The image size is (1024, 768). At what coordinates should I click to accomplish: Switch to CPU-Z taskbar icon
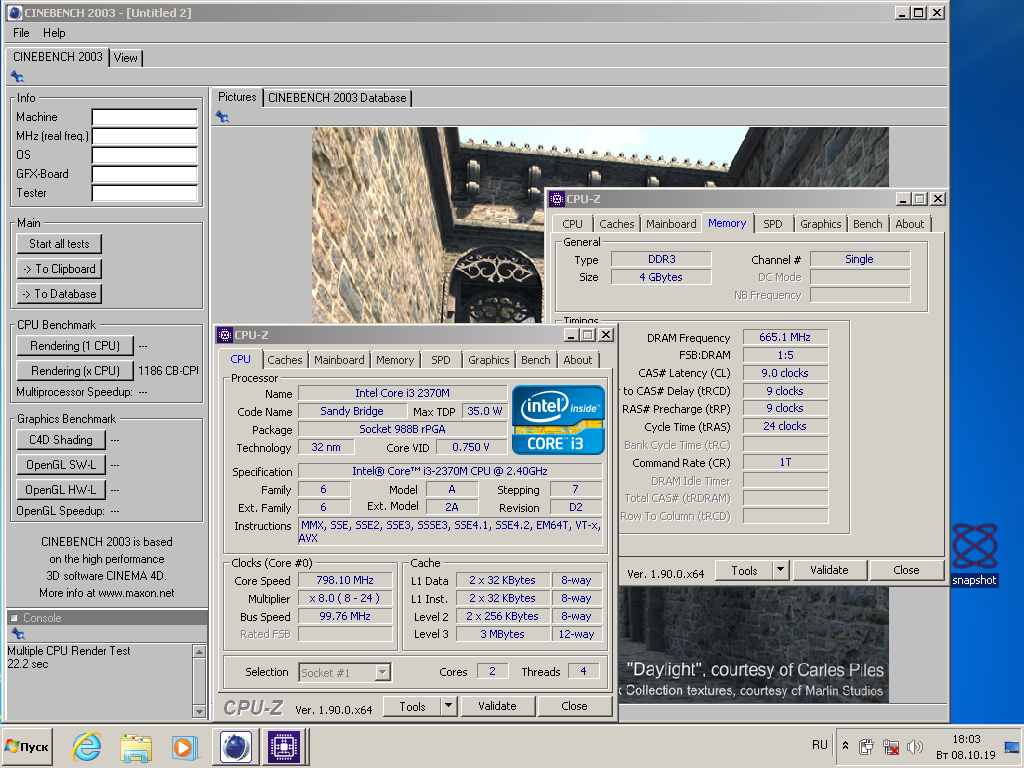284,746
